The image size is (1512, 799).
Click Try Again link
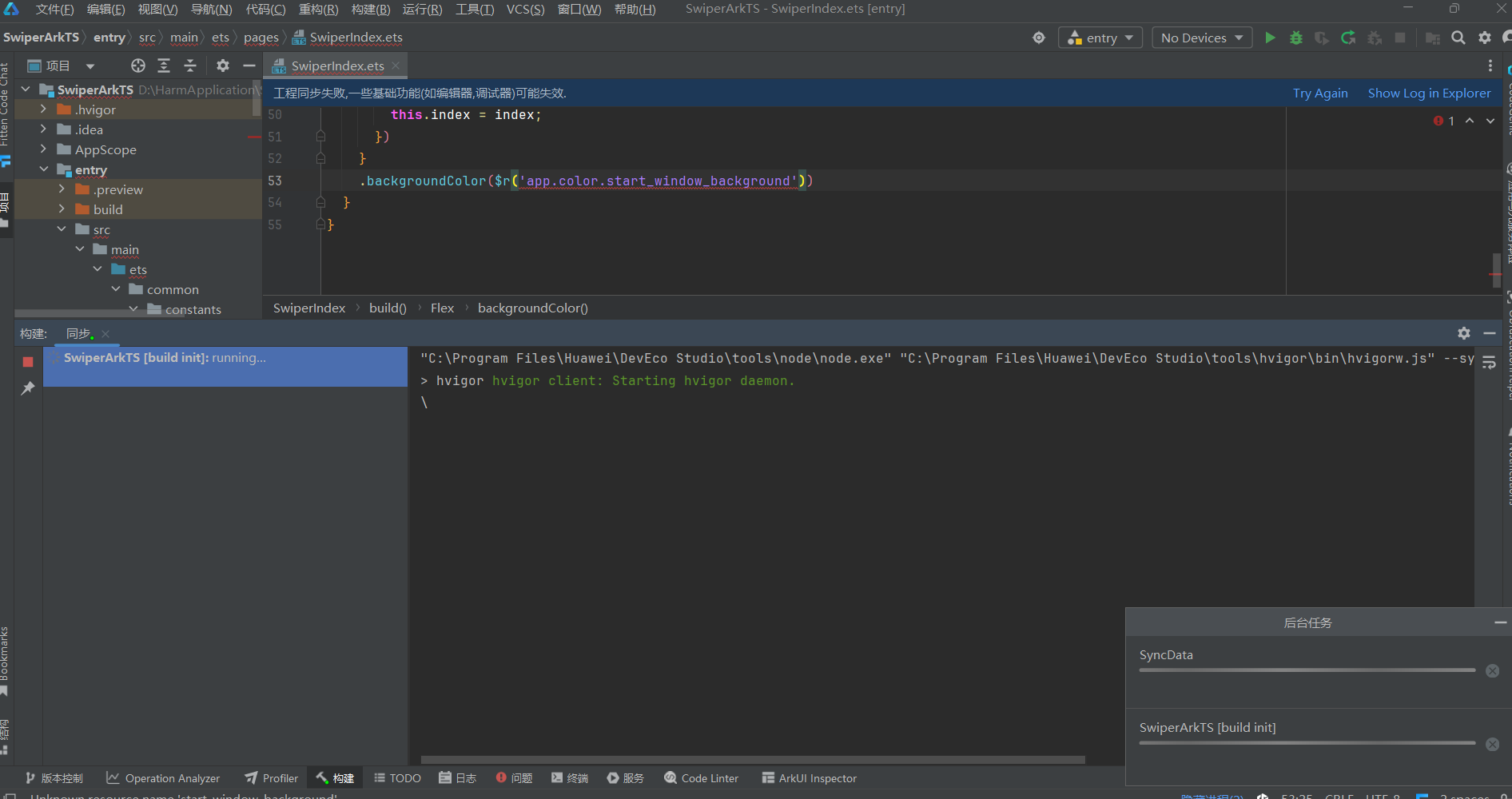pyautogui.click(x=1320, y=93)
